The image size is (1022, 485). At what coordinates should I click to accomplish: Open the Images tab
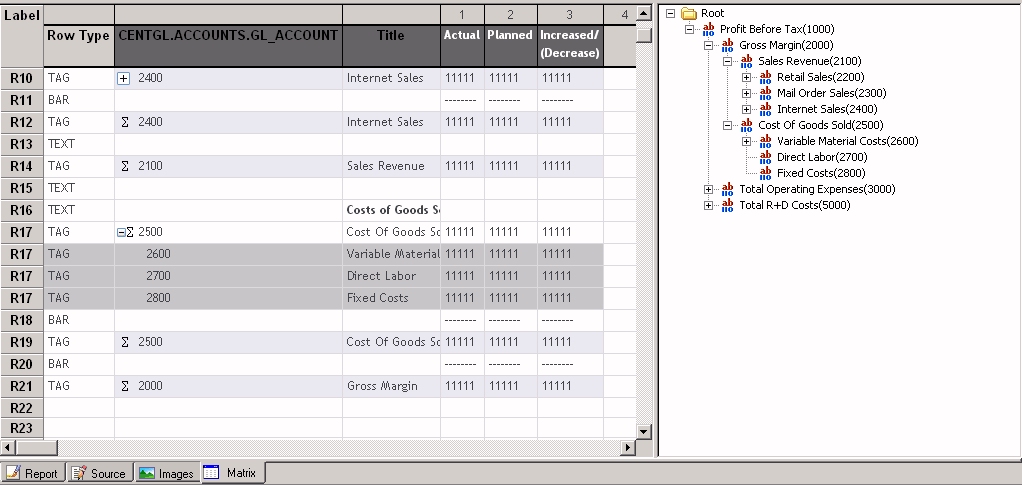(x=167, y=473)
